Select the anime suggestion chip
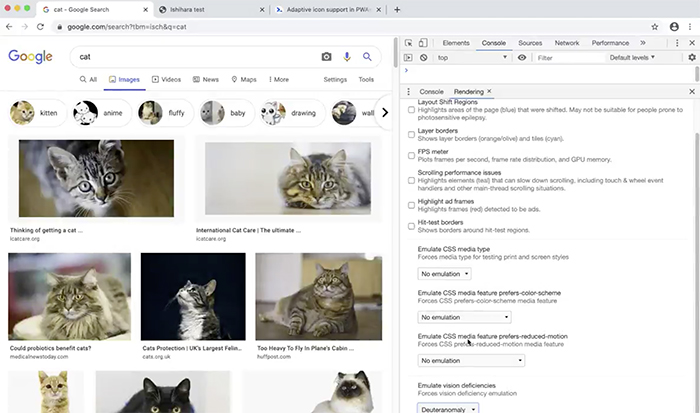The width and height of the screenshot is (700, 413). (101, 113)
